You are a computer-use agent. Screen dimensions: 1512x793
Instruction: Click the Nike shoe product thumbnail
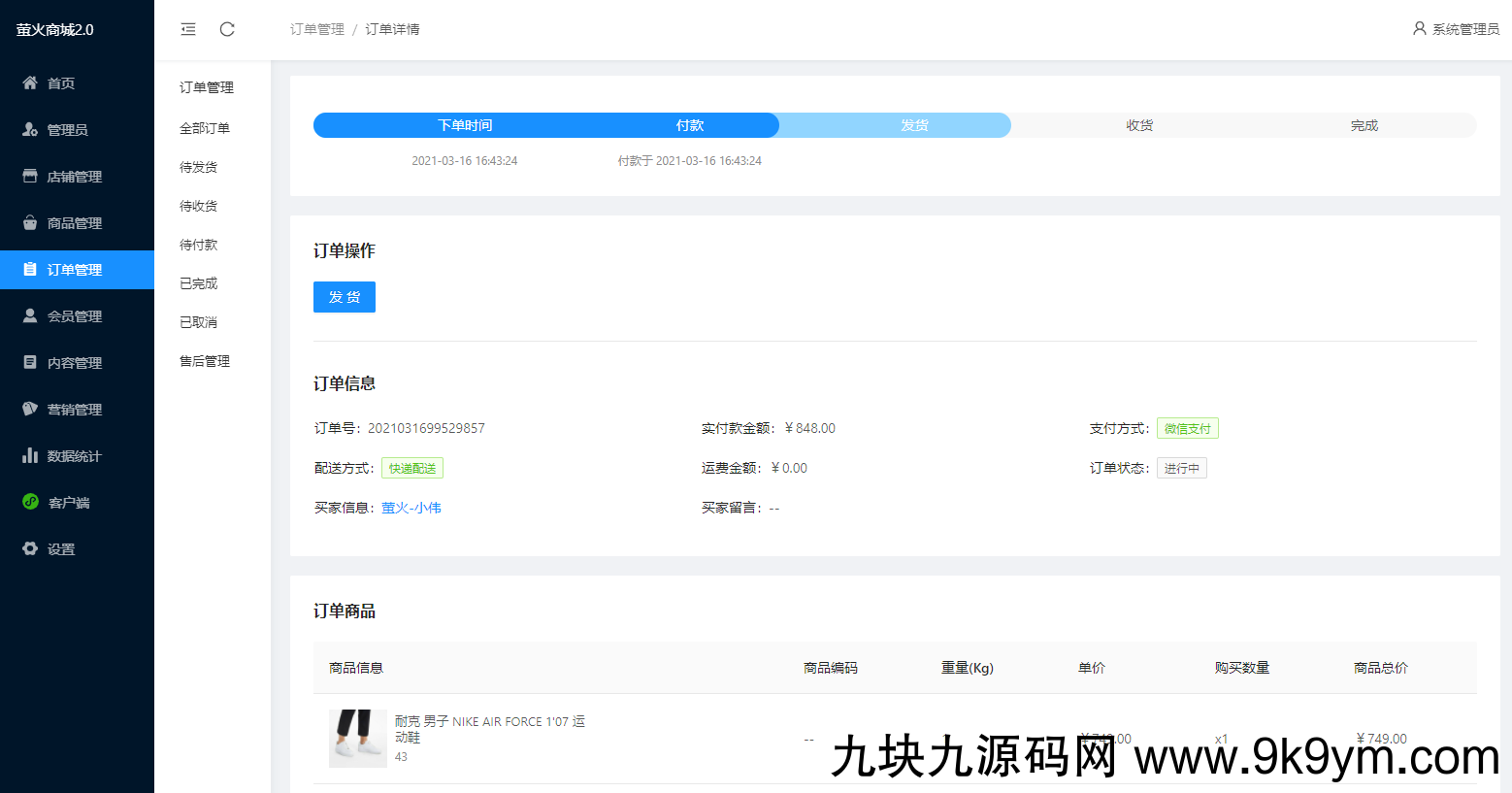coord(357,738)
